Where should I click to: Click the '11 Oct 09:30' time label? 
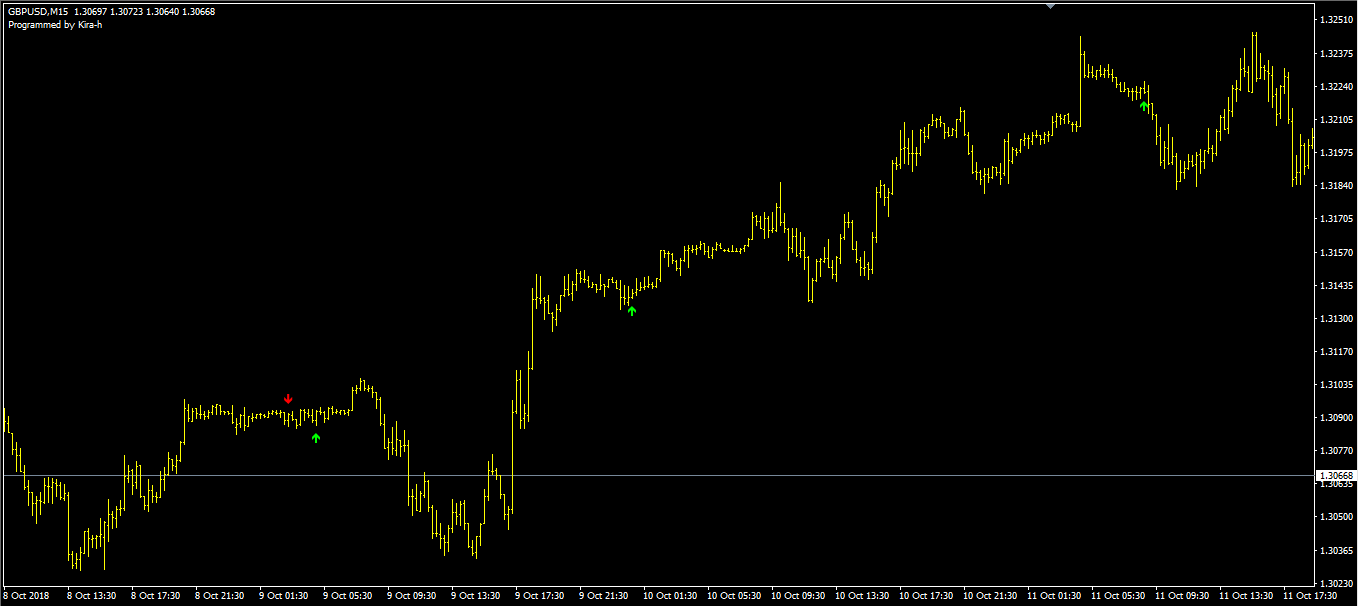click(1180, 596)
